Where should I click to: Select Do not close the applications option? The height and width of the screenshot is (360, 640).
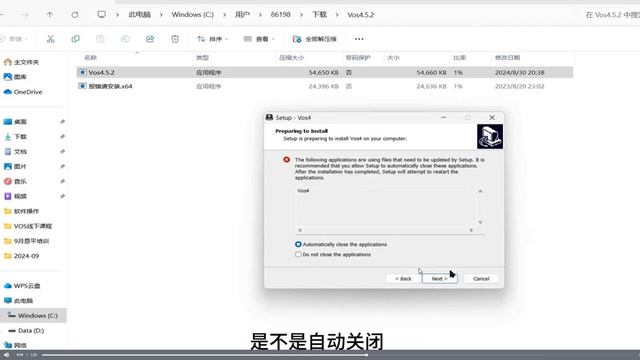click(x=333, y=254)
